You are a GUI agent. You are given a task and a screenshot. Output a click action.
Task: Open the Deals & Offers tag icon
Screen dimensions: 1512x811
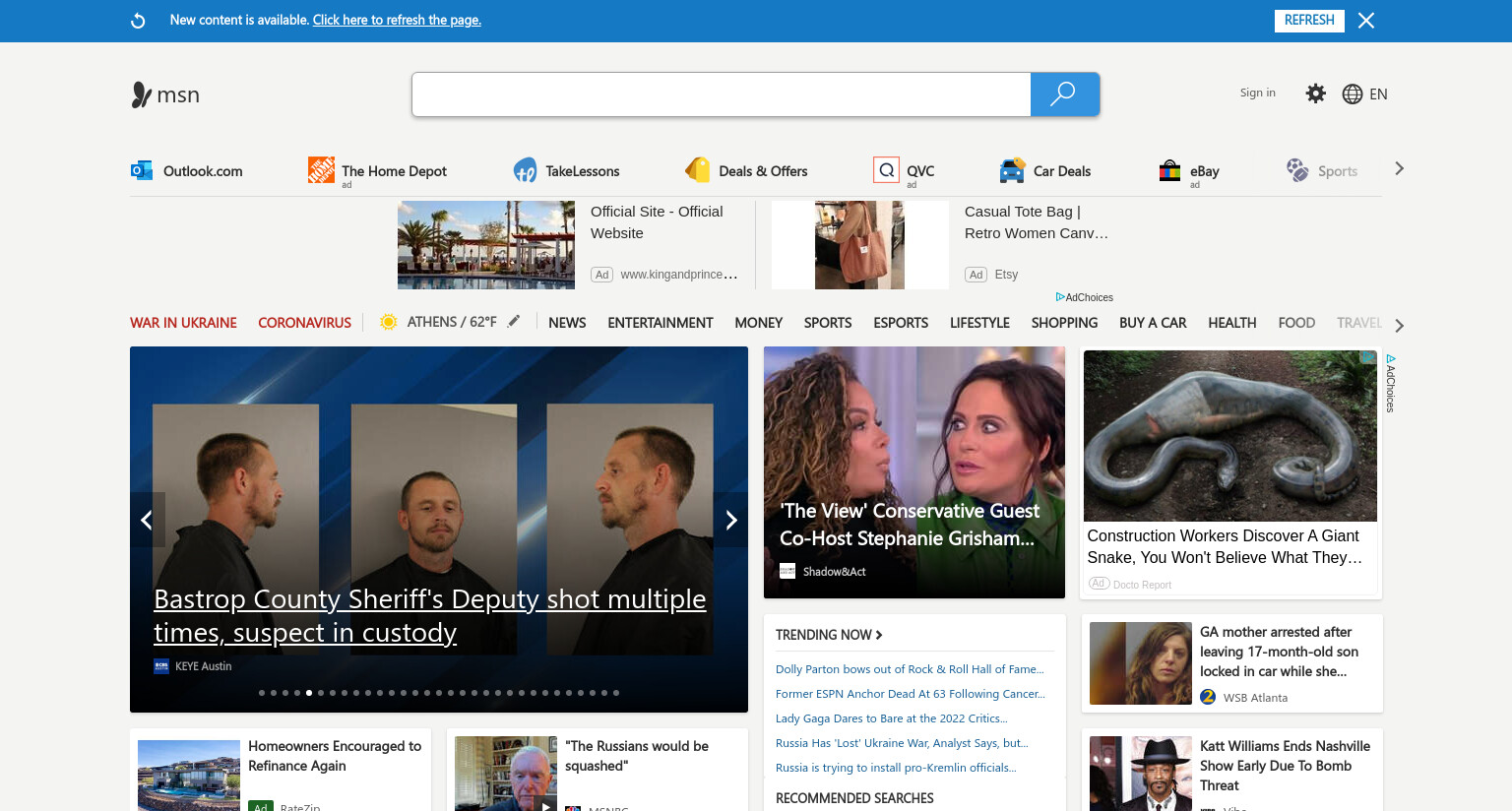pyautogui.click(x=697, y=170)
